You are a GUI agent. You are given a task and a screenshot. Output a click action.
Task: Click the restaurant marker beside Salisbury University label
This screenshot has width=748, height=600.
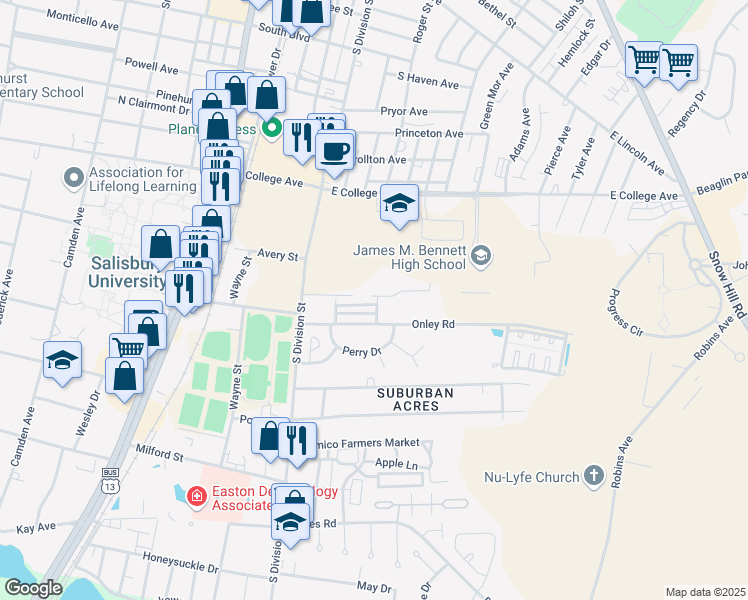[184, 290]
